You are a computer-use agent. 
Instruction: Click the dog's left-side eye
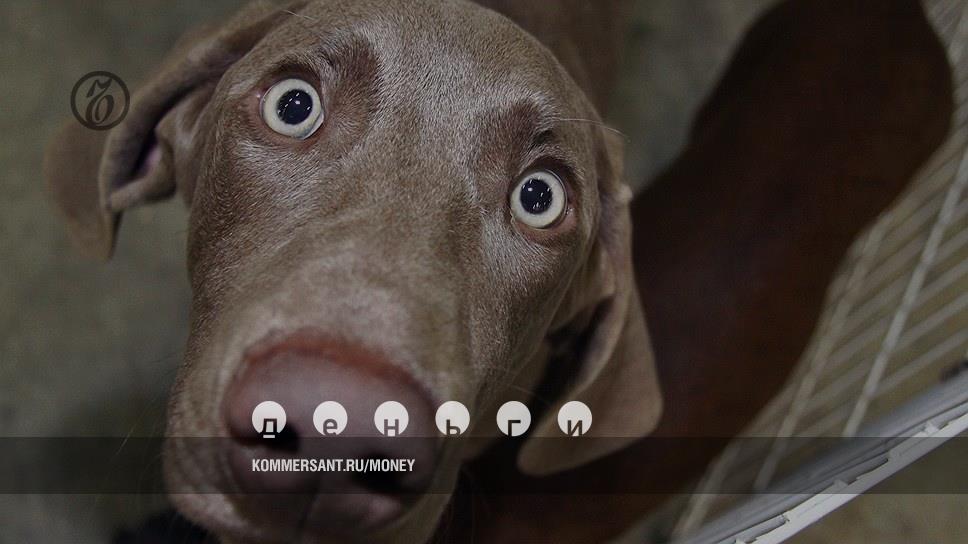(292, 108)
